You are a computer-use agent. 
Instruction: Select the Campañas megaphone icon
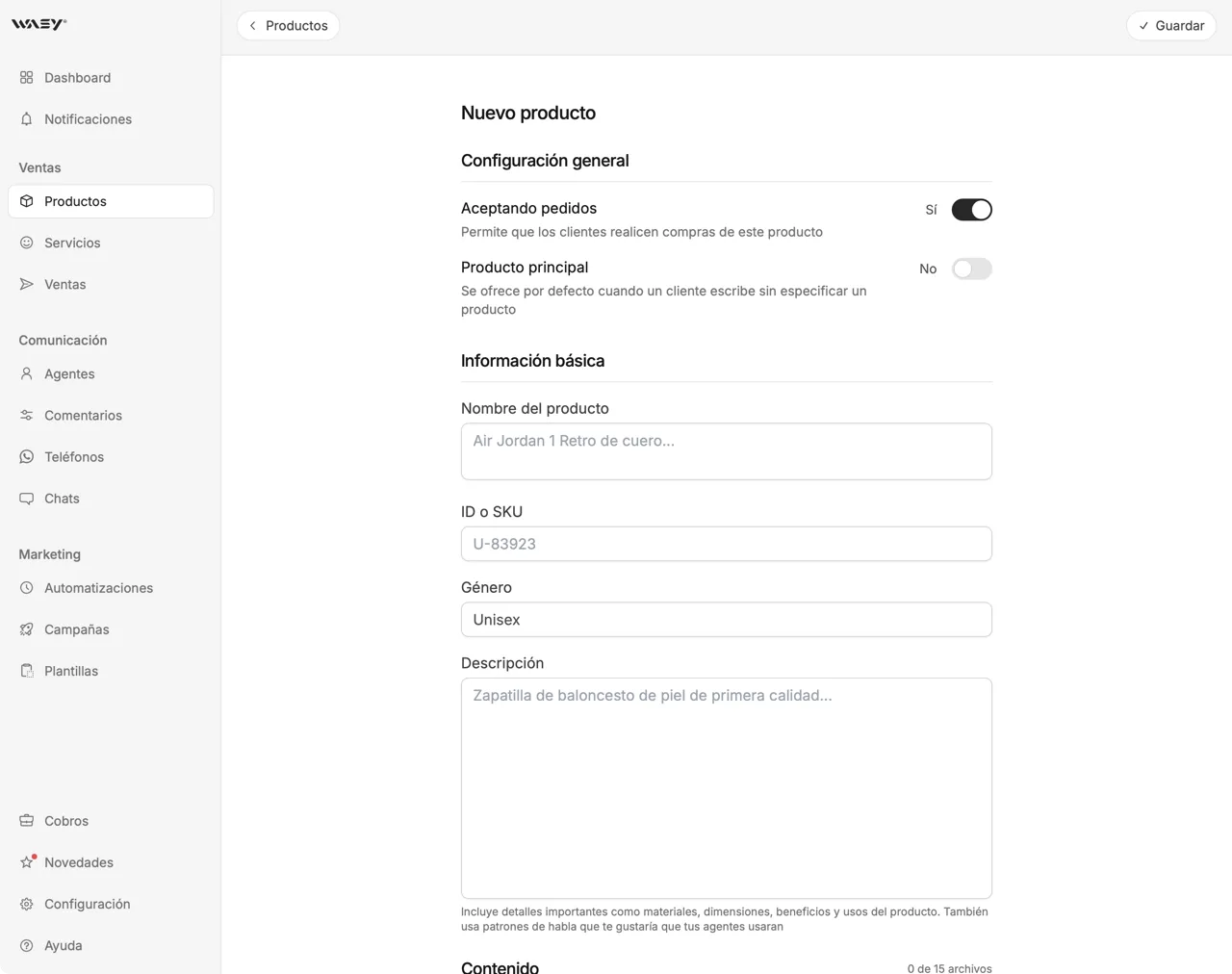click(26, 628)
